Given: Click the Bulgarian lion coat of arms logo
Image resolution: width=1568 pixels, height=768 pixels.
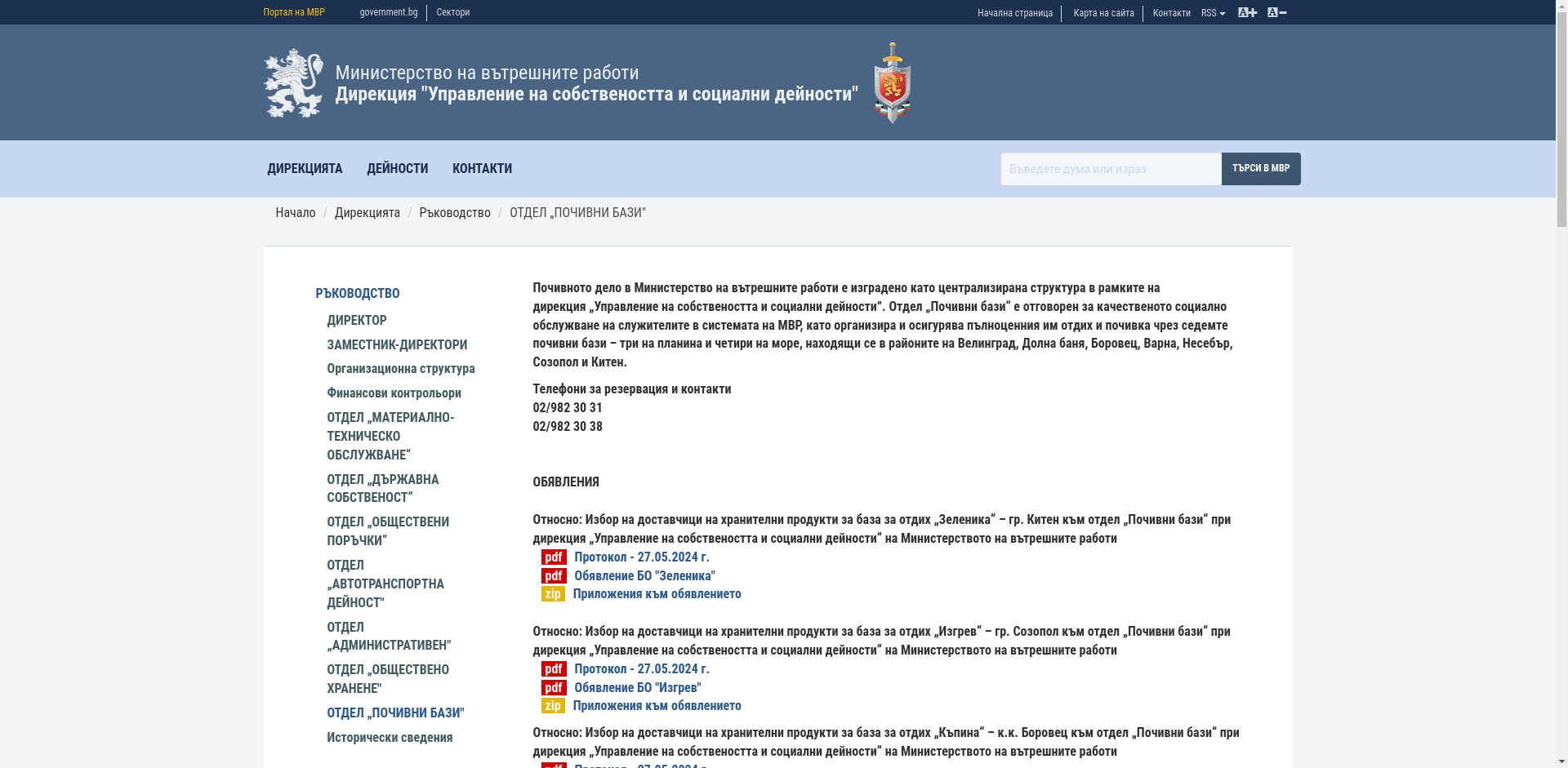Looking at the screenshot, I should pos(294,82).
